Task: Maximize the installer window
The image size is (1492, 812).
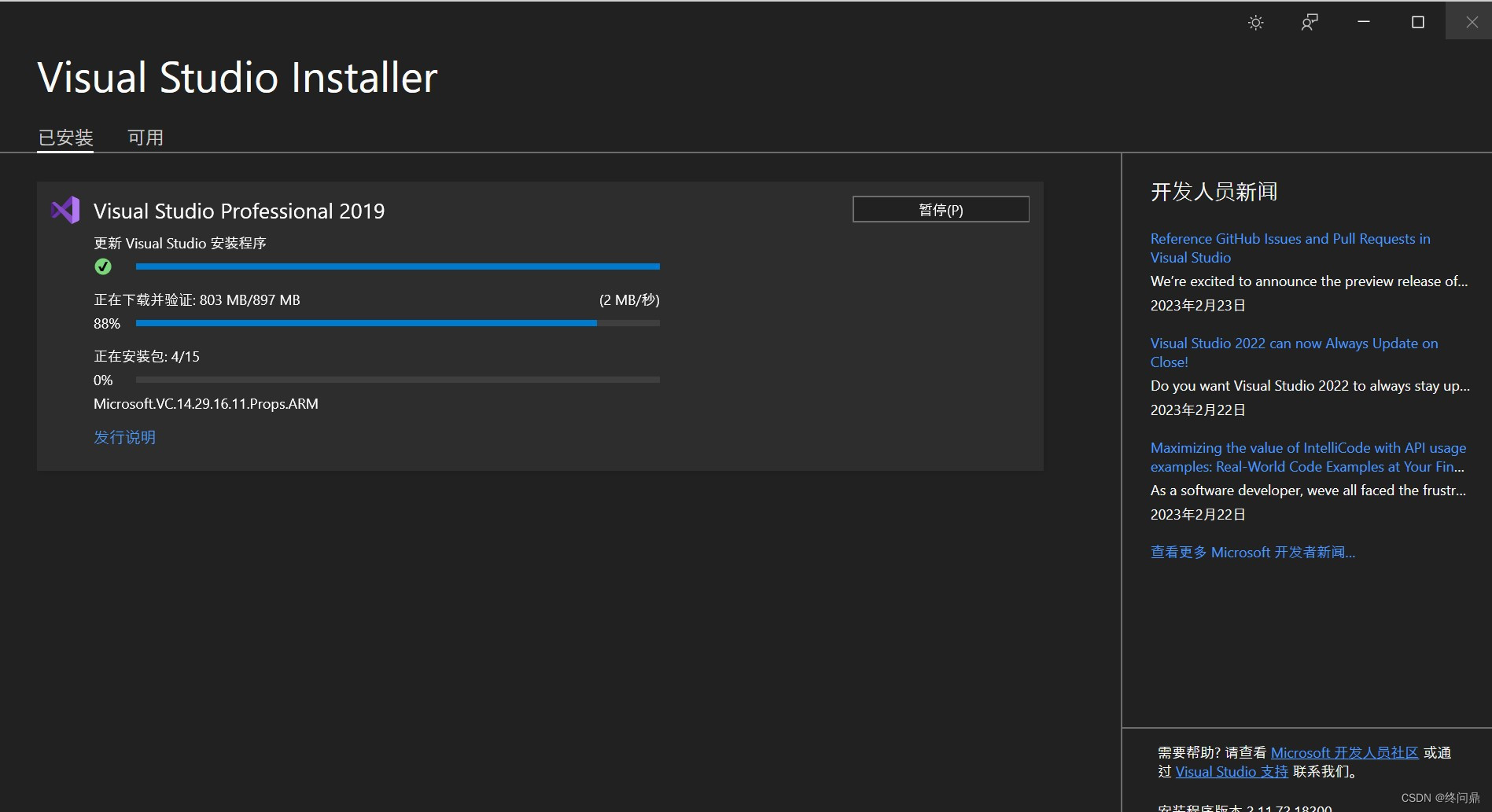Action: pyautogui.click(x=1418, y=22)
